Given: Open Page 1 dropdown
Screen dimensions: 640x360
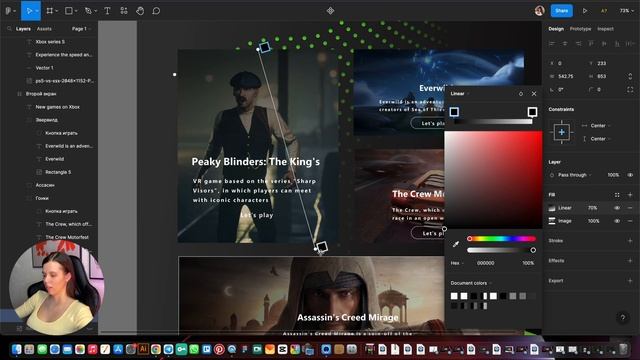Looking at the screenshot, I should tap(81, 29).
